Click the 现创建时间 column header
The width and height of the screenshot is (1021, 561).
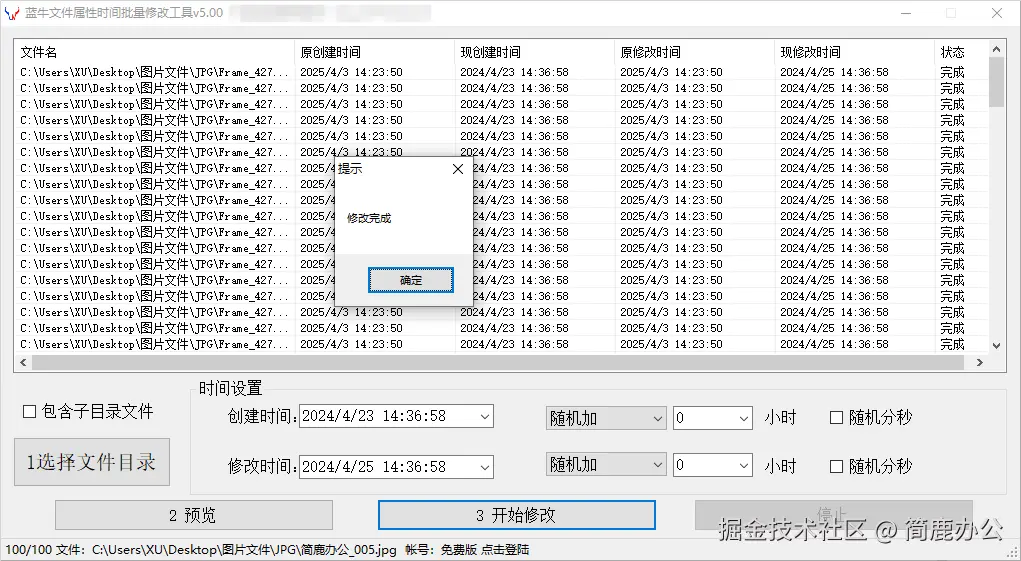(x=535, y=52)
